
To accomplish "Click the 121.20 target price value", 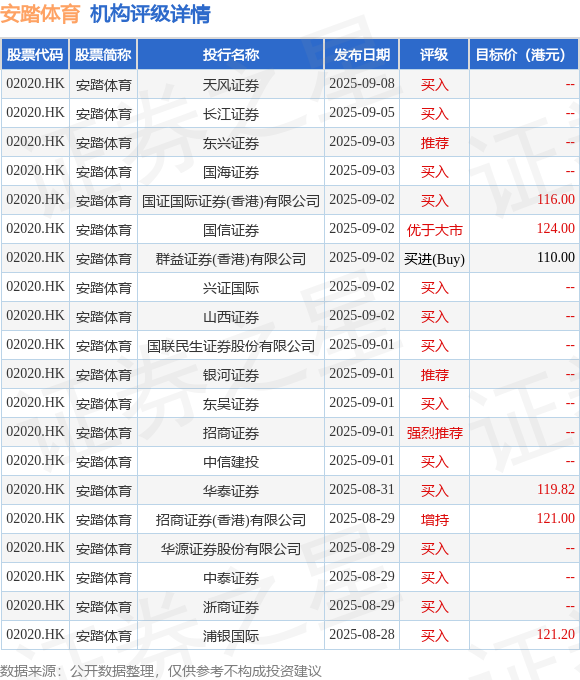I will (556, 634).
